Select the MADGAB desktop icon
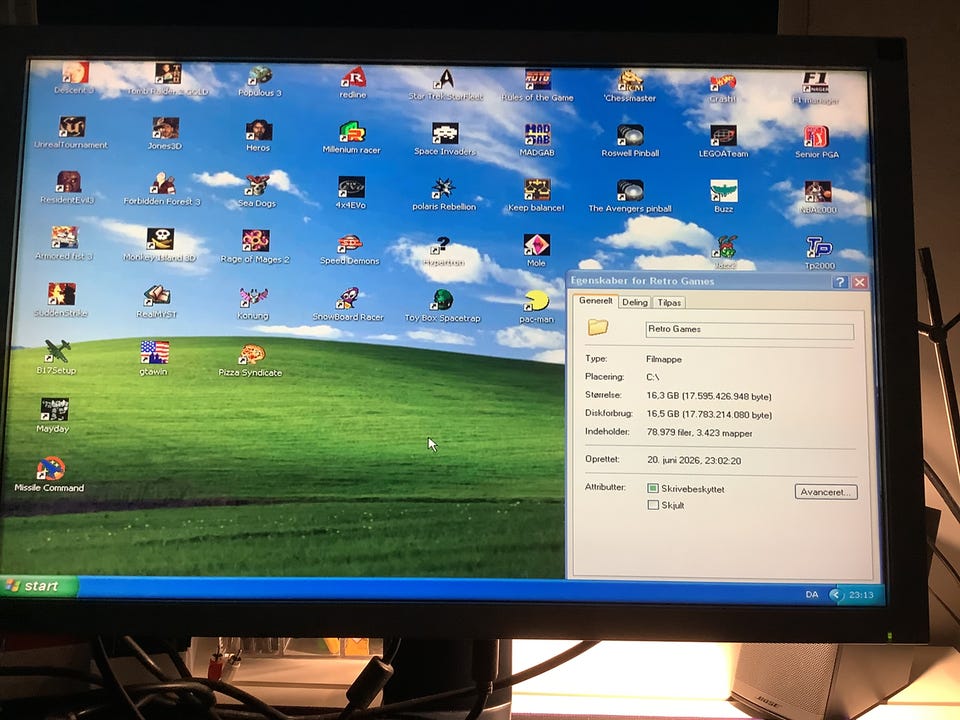This screenshot has height=720, width=960. [538, 135]
